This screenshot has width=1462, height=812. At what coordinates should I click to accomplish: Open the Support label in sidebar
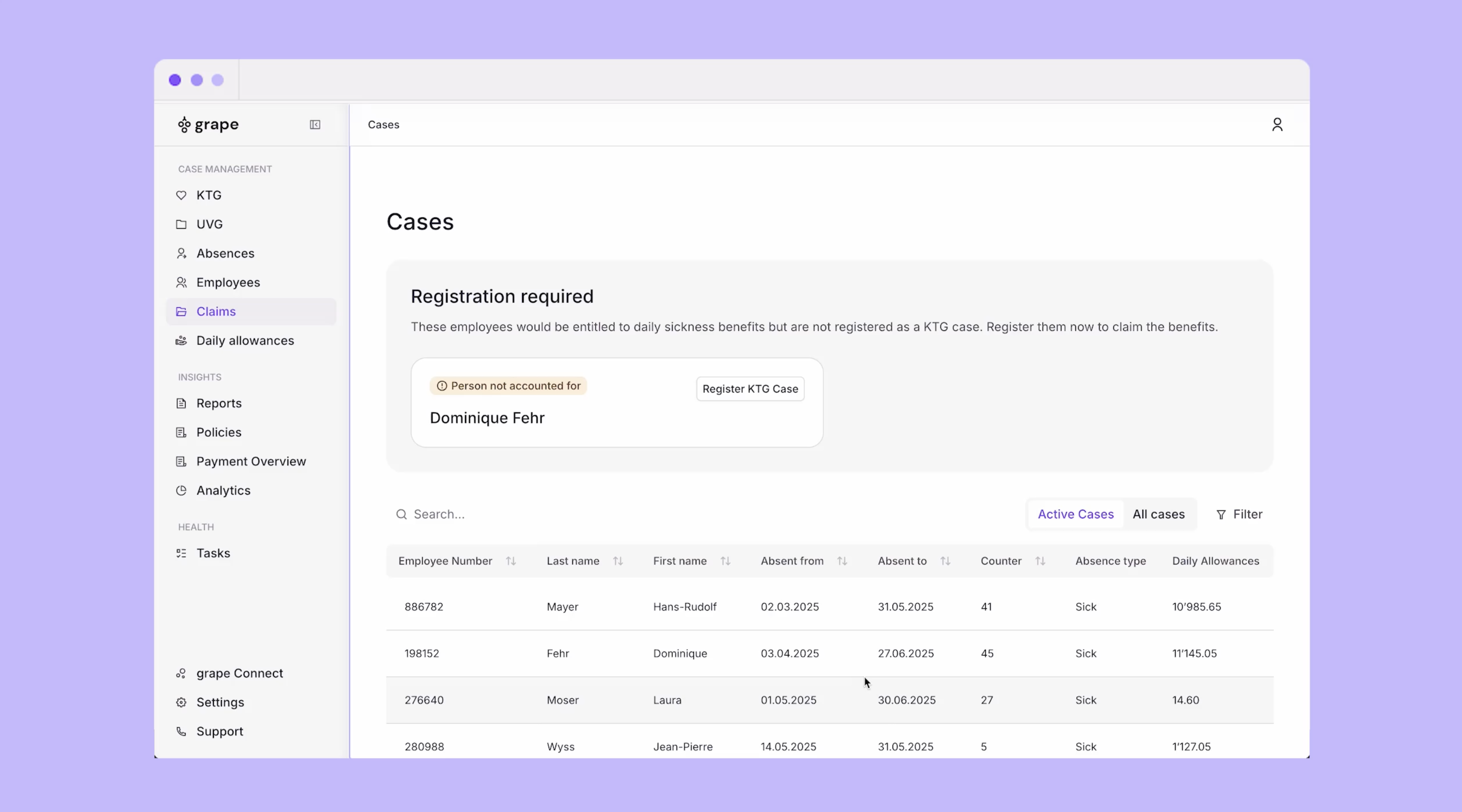pos(220,731)
